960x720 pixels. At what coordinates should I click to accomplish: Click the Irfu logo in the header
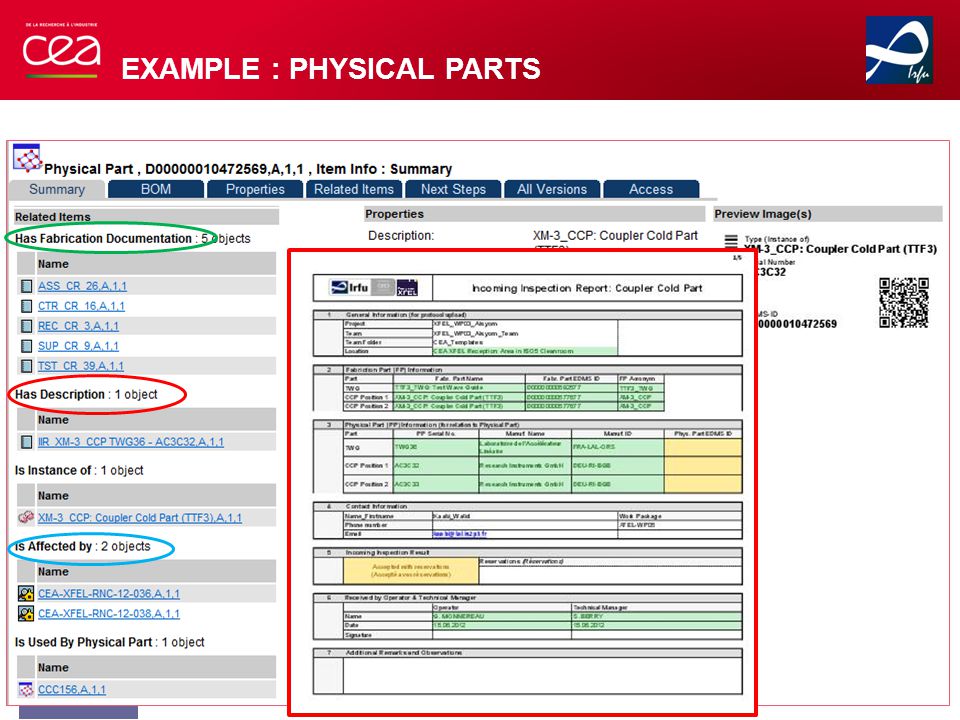coord(899,50)
